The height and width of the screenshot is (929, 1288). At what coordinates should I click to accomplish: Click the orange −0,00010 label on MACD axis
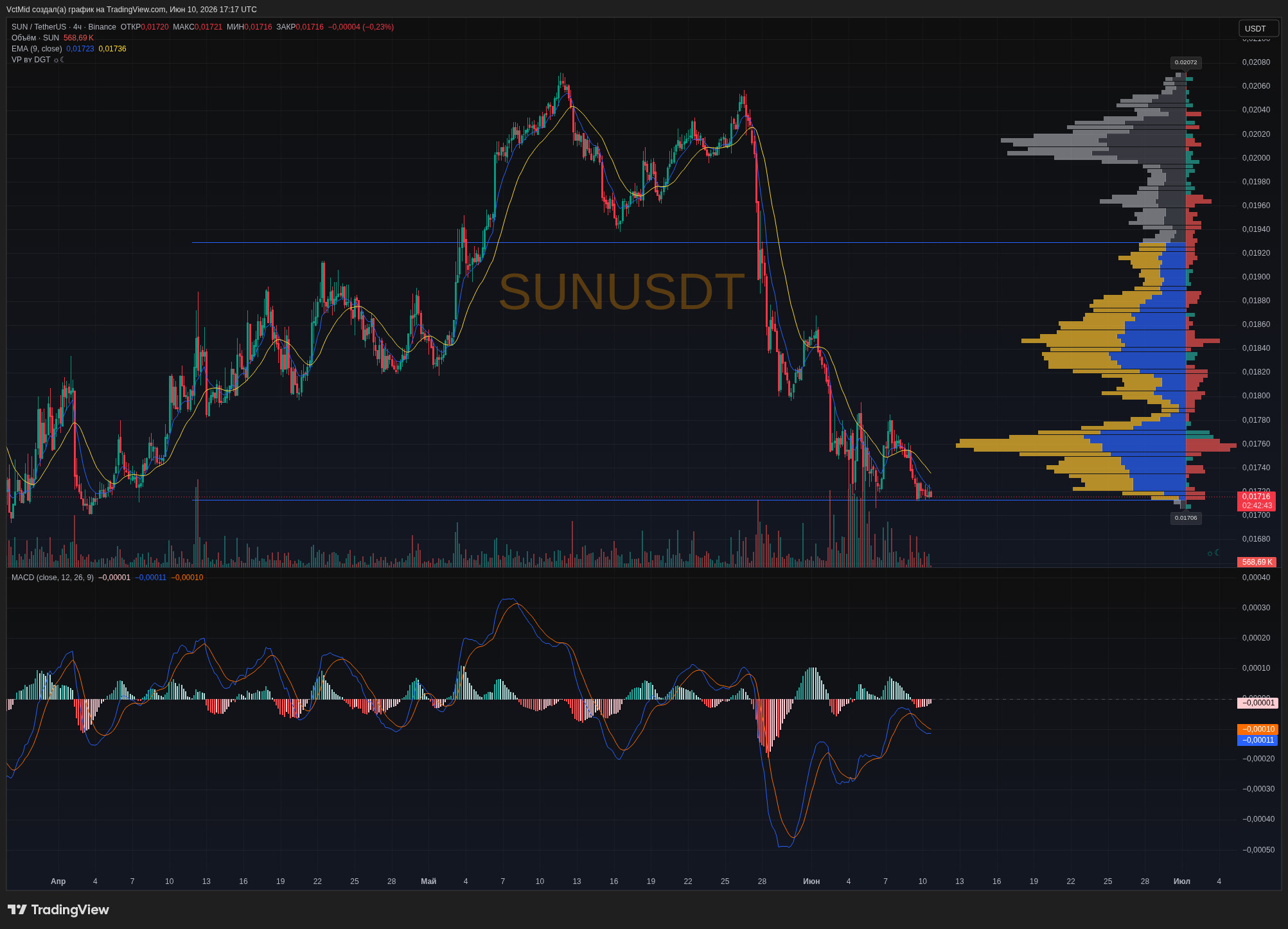1258,729
